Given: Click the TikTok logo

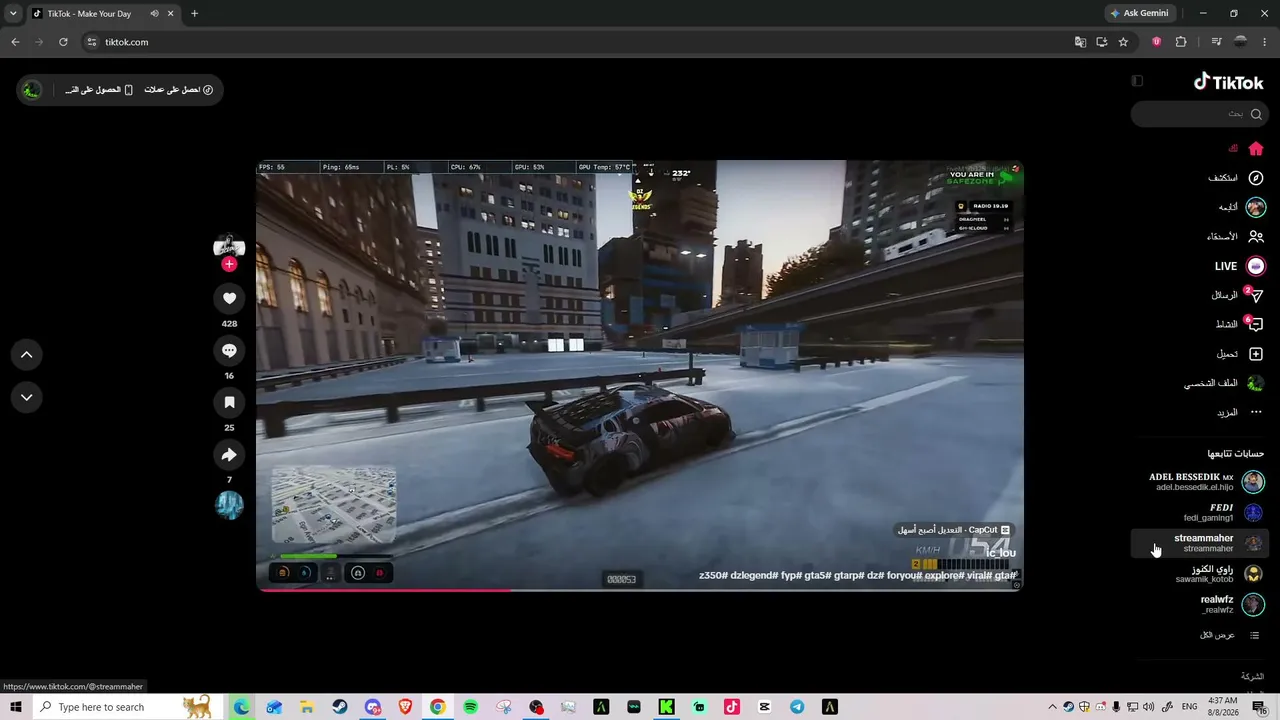Looking at the screenshot, I should pos(1229,82).
